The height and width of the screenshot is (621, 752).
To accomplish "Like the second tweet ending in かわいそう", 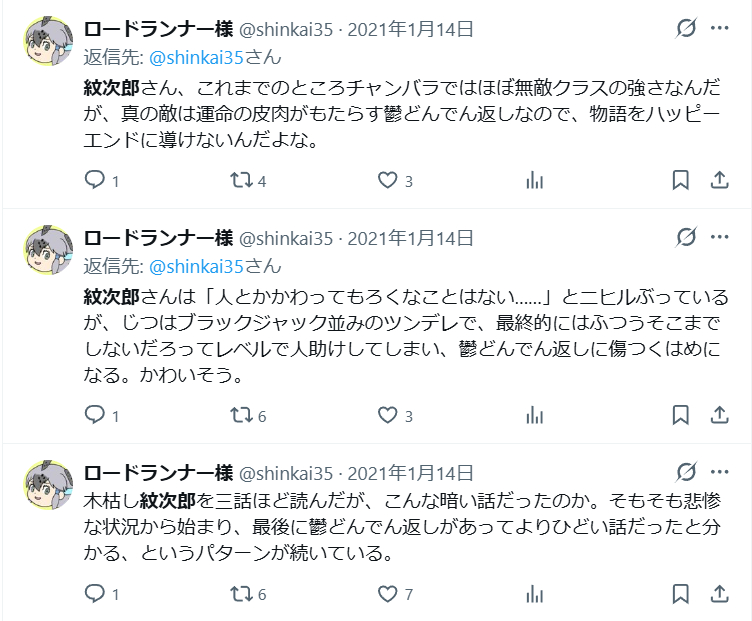I will [x=388, y=415].
